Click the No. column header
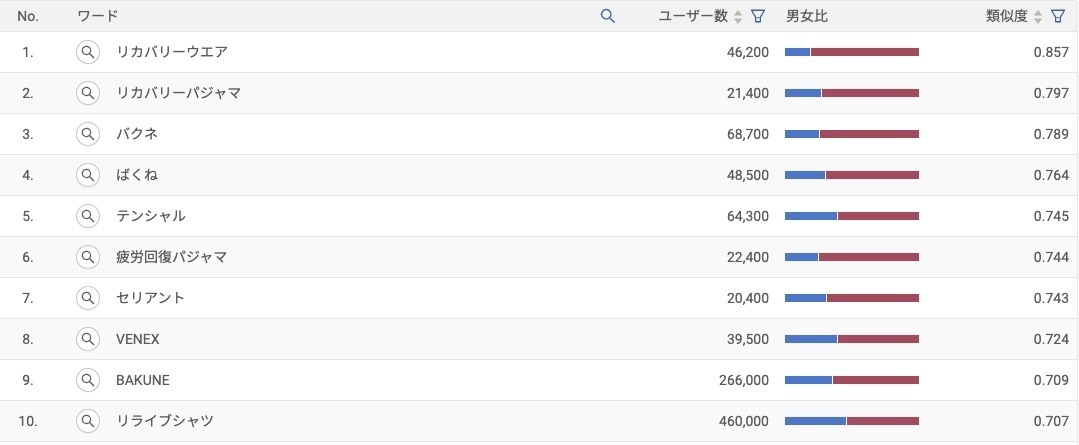This screenshot has width=1079, height=445. click(28, 16)
